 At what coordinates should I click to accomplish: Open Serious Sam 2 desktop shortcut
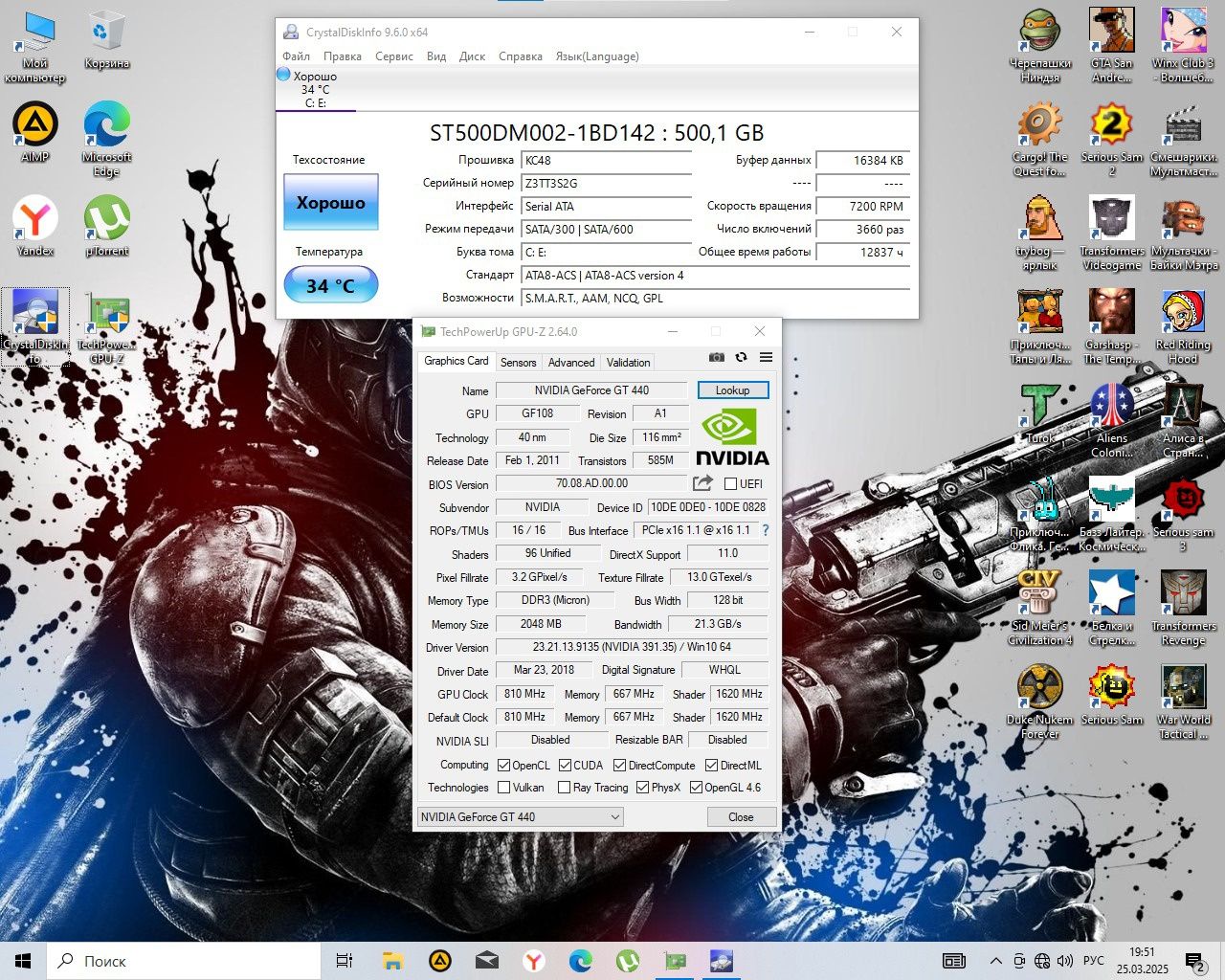(1111, 140)
